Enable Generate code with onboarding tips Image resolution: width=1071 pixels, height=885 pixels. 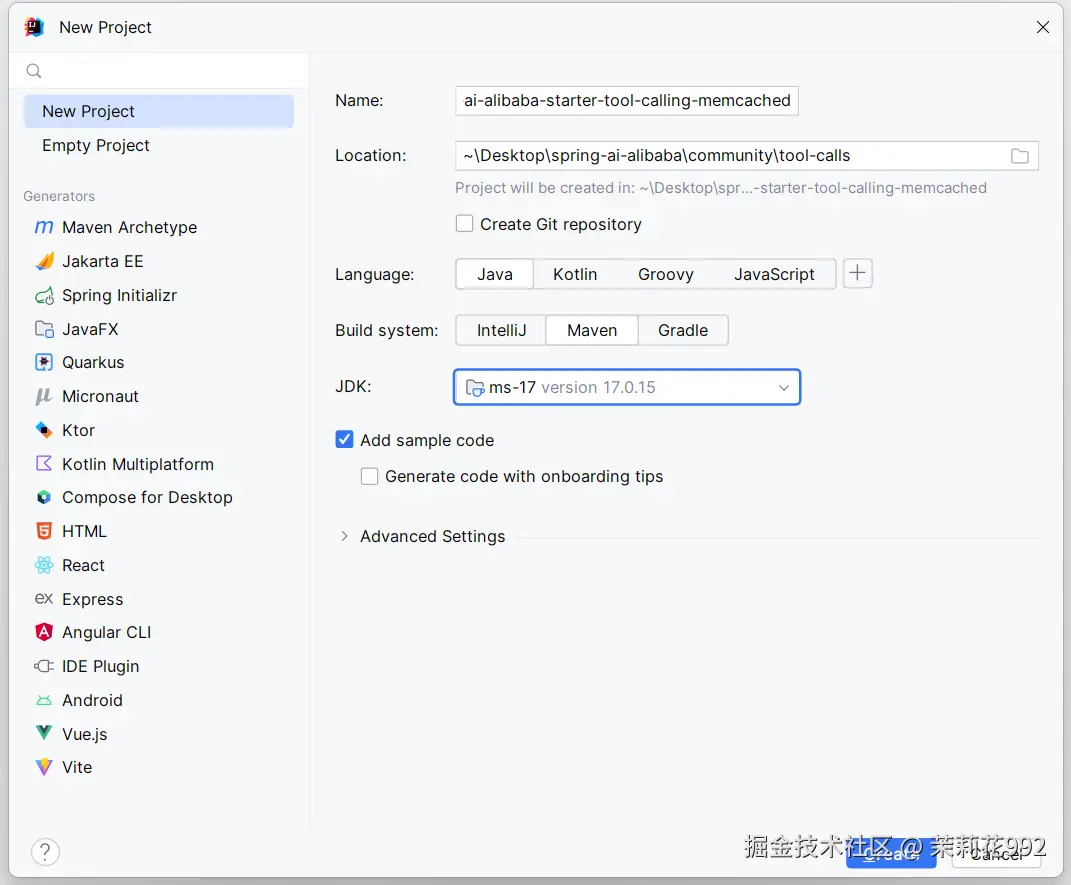(369, 476)
